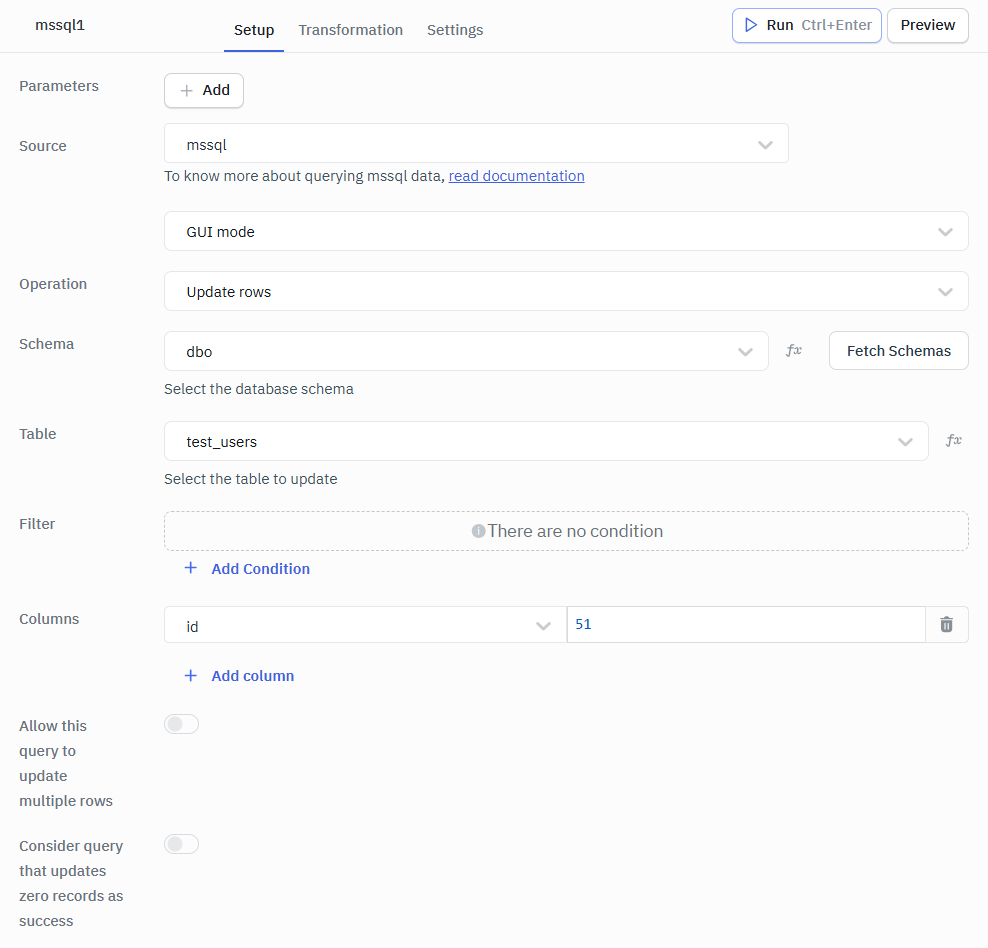
Task: Open the Operation Update rows dropdown
Action: 566,291
